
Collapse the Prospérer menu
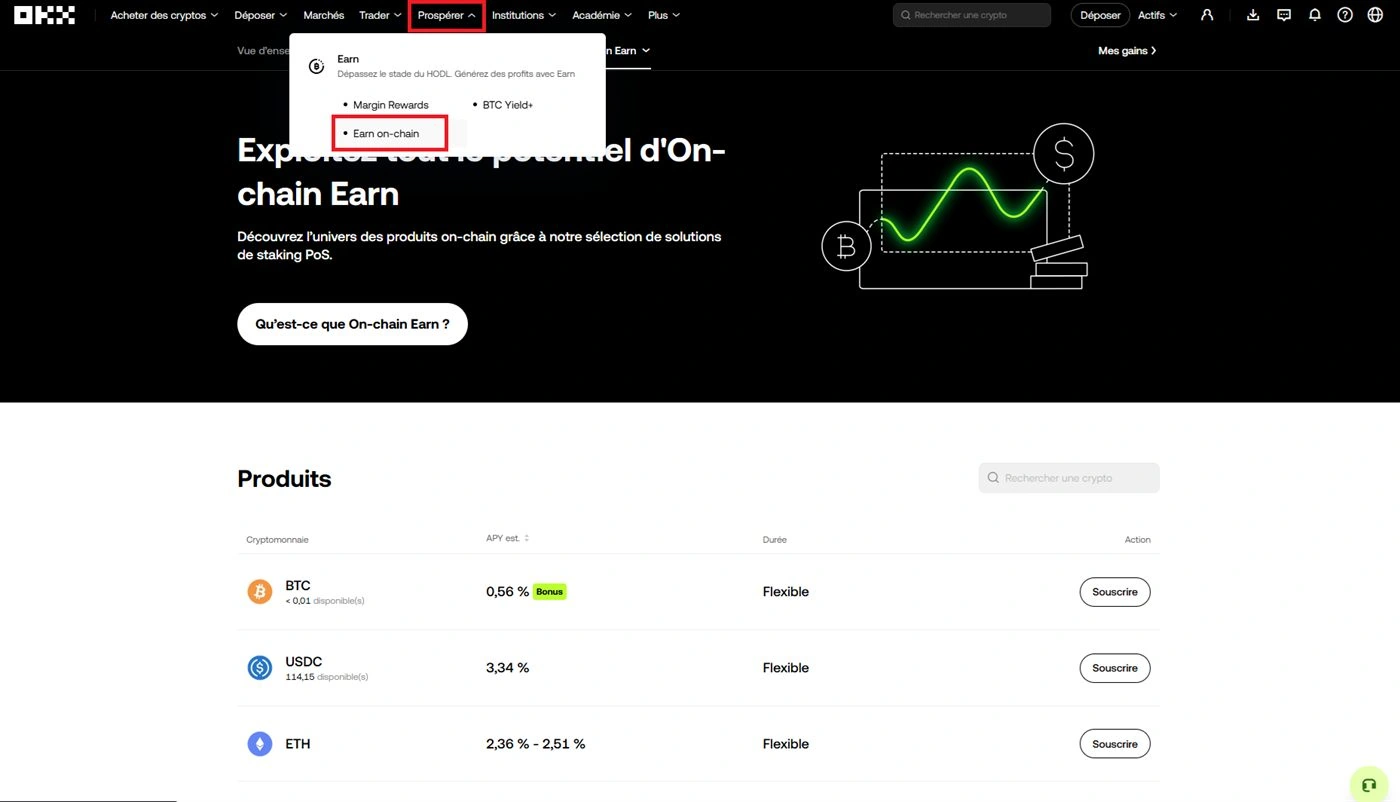click(x=447, y=16)
